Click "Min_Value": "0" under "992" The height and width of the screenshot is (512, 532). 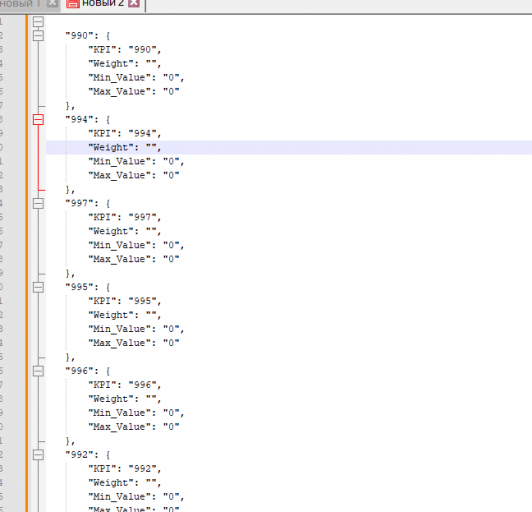(136, 497)
